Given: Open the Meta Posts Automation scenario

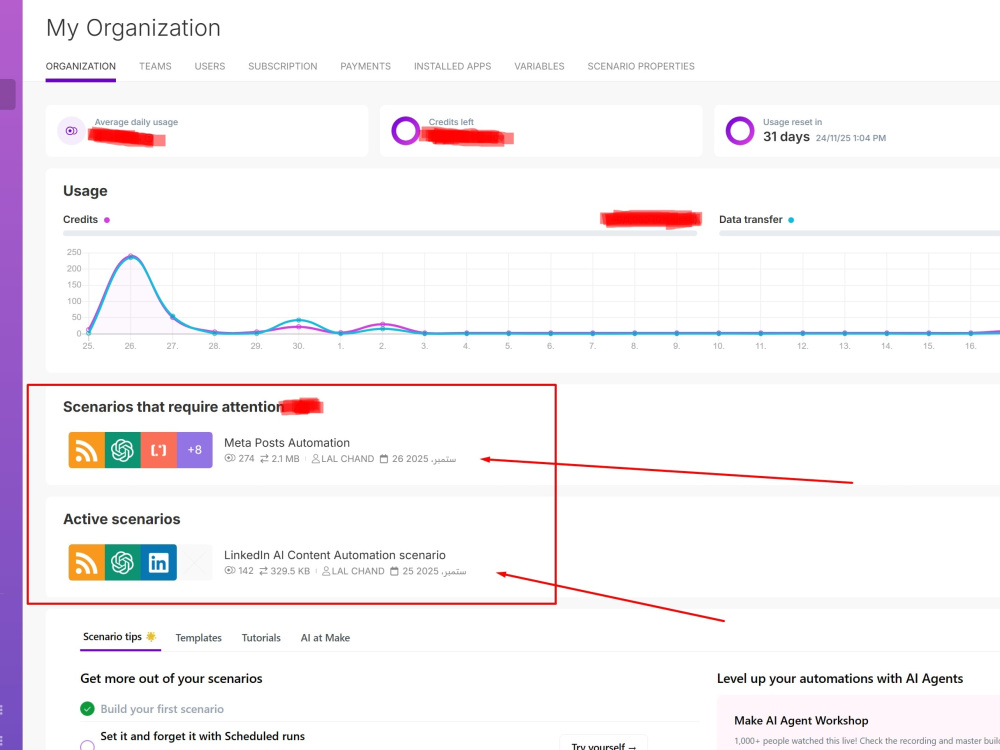Looking at the screenshot, I should (x=287, y=443).
